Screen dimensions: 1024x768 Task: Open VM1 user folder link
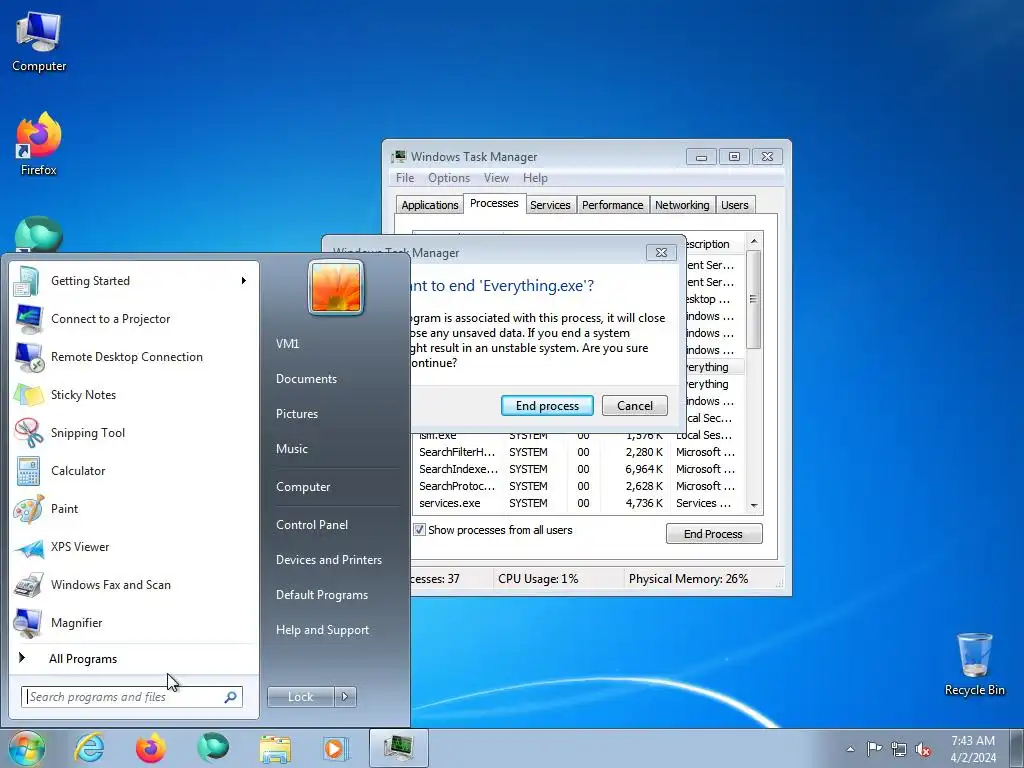pyautogui.click(x=288, y=344)
